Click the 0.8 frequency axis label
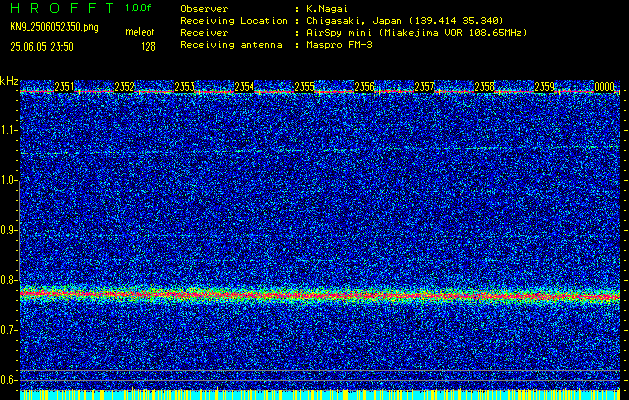Image resolution: width=629 pixels, height=400 pixels. [x=9, y=280]
